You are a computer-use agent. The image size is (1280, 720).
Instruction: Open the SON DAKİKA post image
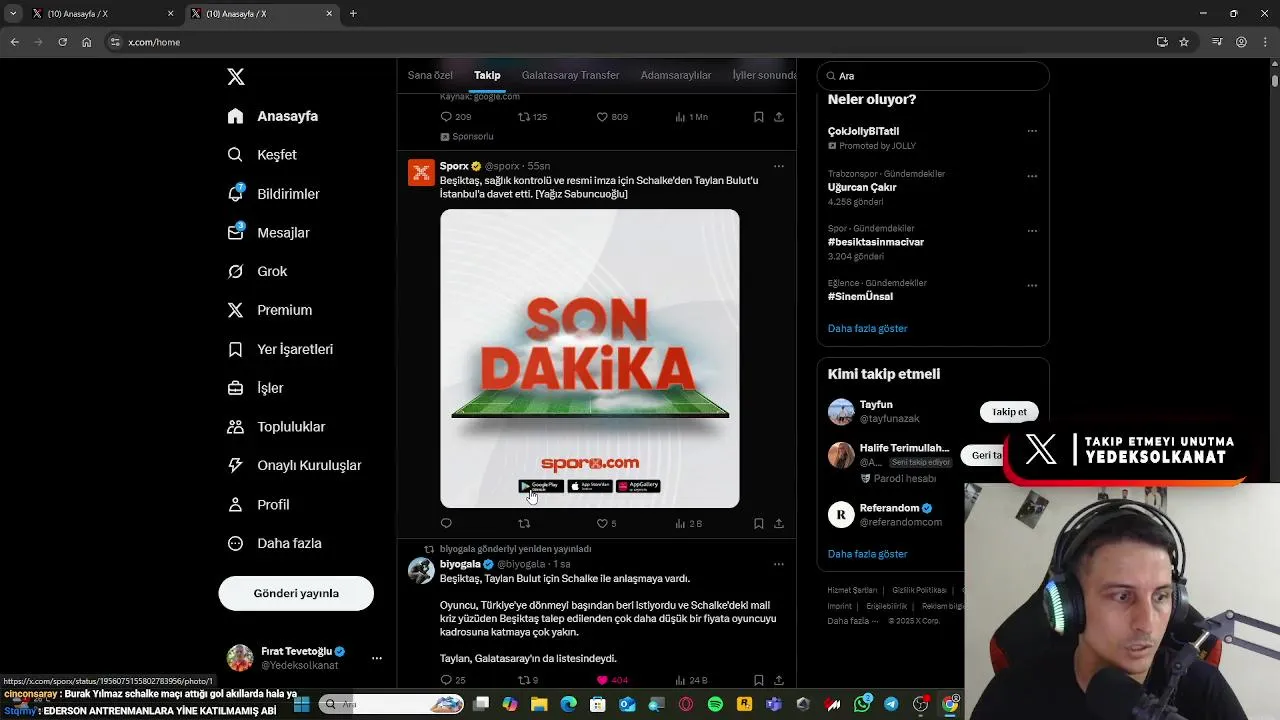[590, 358]
